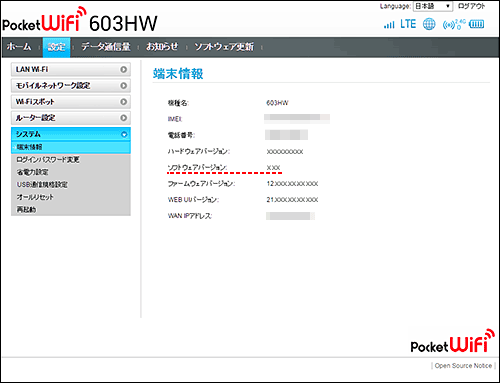Screen dimensions: 500x383
Task: Click the 電話番号 label
Action: pyautogui.click(x=181, y=135)
